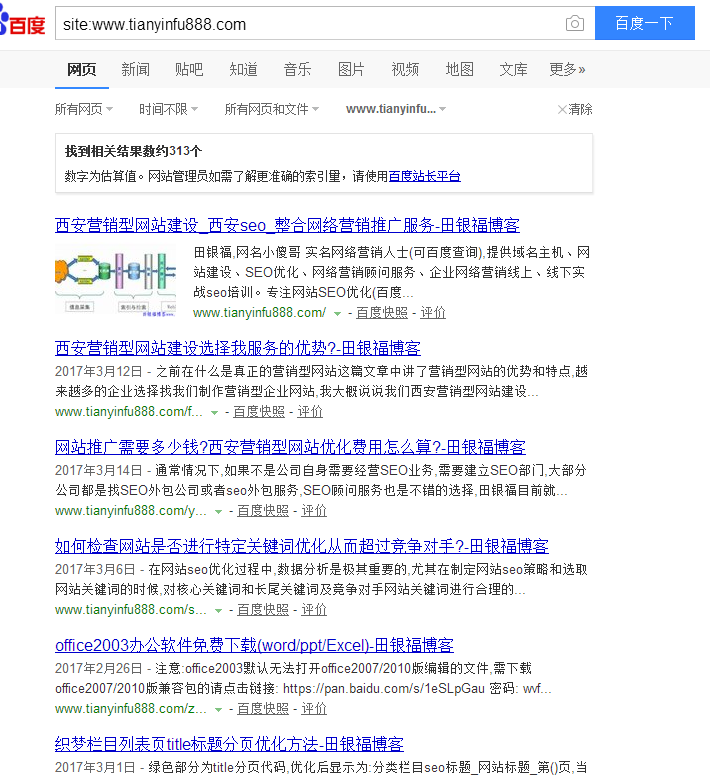The height and width of the screenshot is (776, 710).
Task: Switch to the 新闻 tab
Action: pos(136,69)
